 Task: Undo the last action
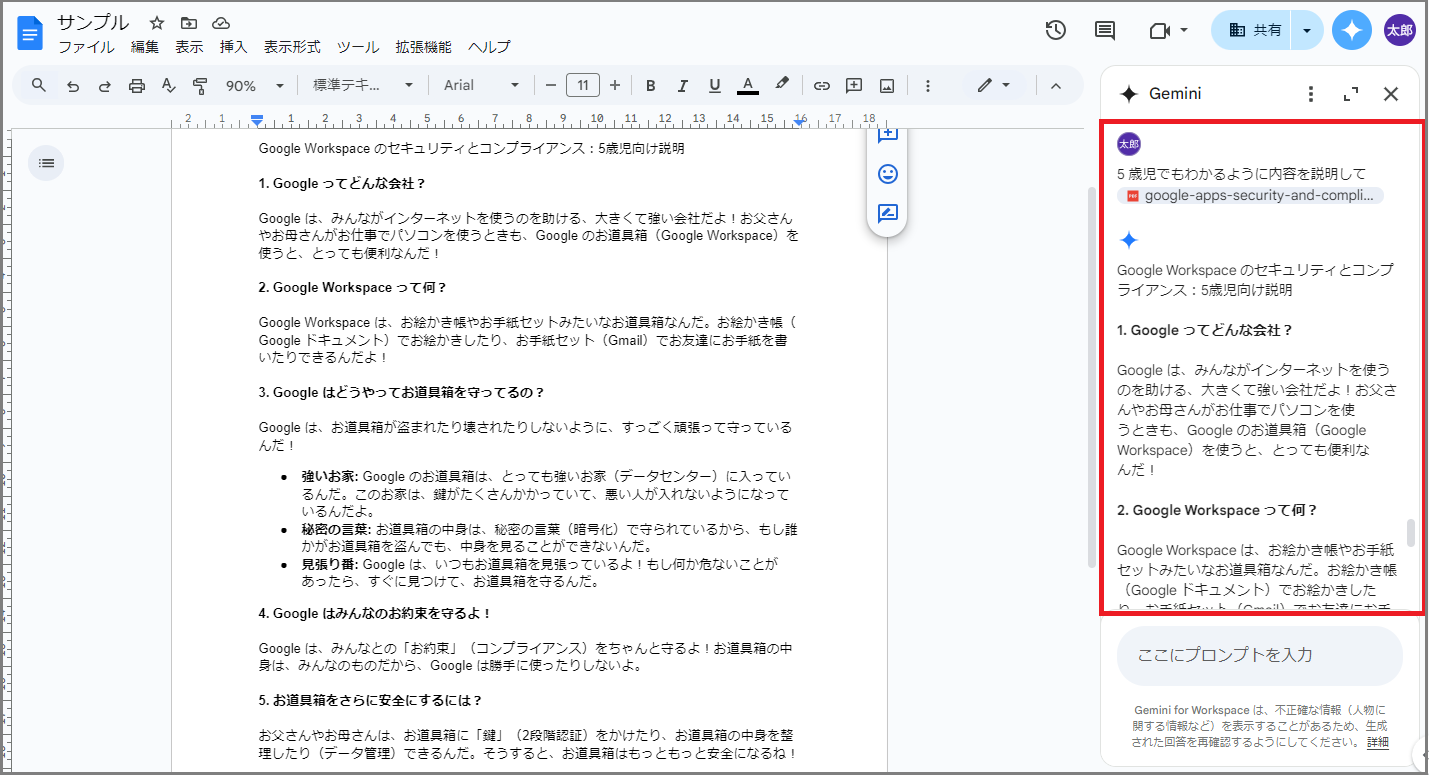72,86
